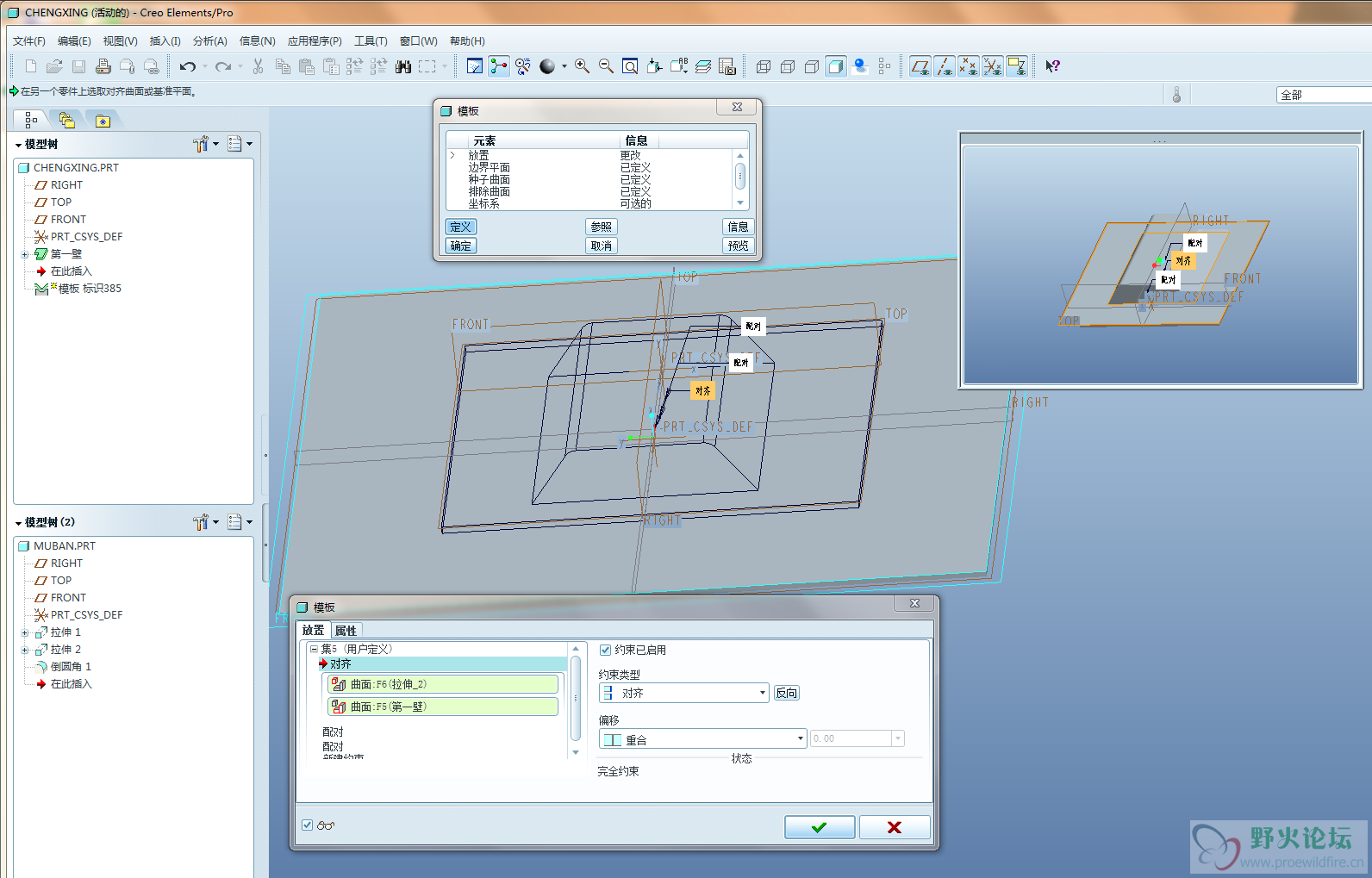The image size is (1372, 878).
Task: Click the Open file folder icon
Action: 54,66
